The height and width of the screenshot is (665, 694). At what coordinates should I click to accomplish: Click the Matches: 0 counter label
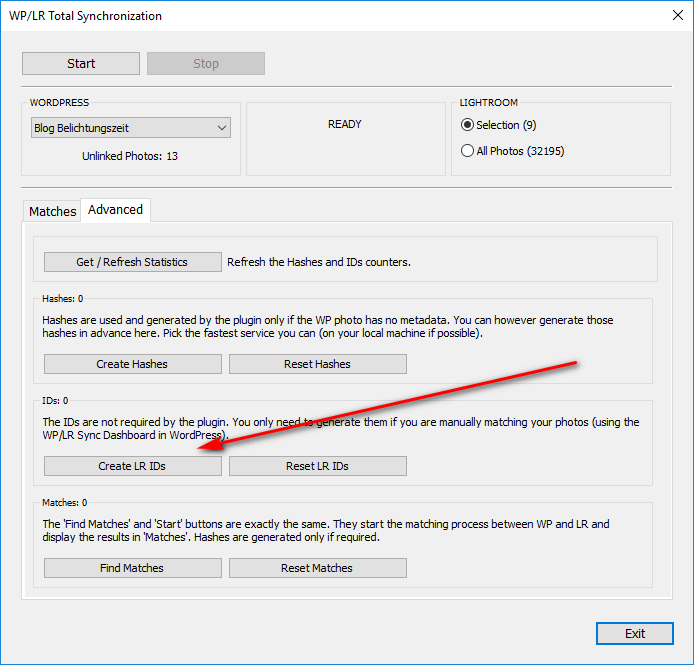[65, 503]
